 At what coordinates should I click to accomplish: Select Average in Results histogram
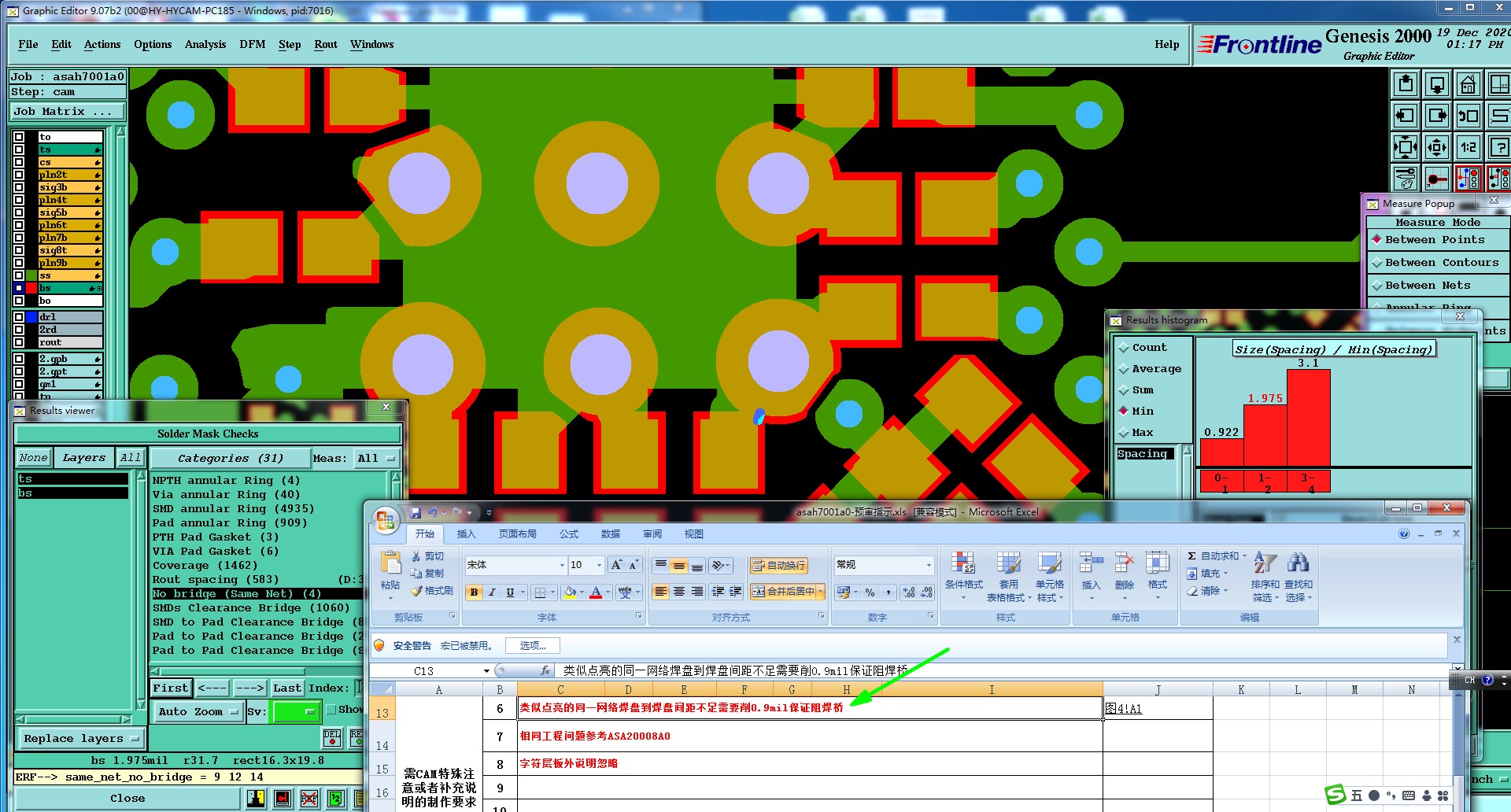click(x=1151, y=369)
